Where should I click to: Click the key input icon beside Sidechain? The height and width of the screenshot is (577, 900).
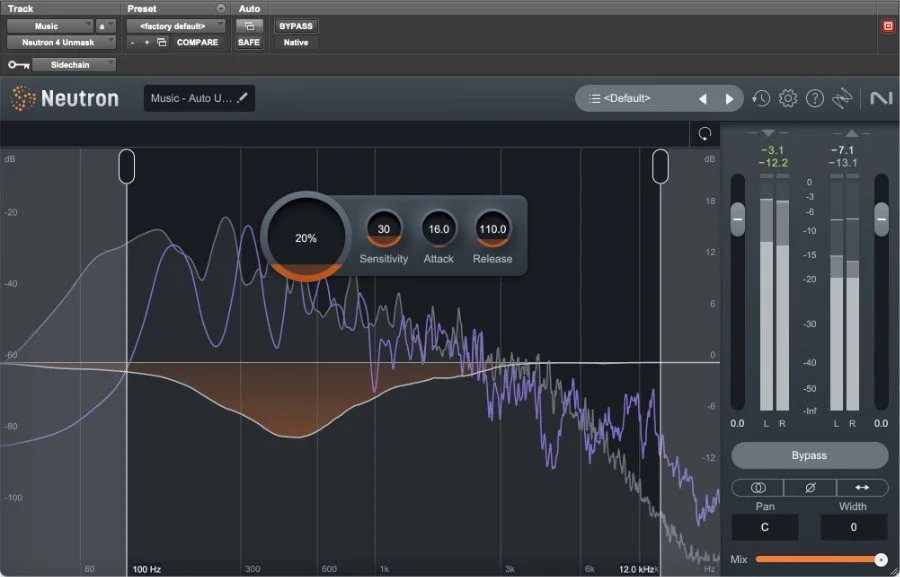[x=18, y=65]
